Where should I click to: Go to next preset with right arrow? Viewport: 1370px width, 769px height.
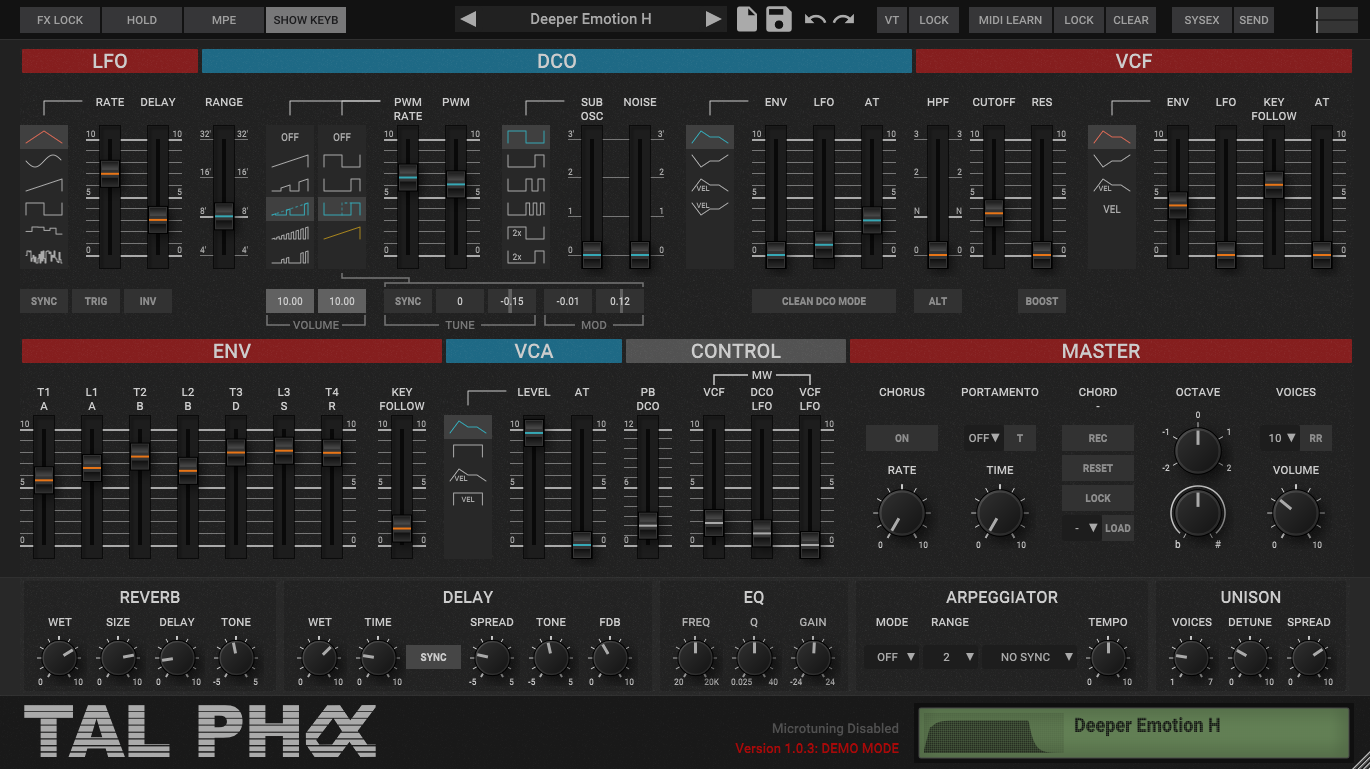coord(713,19)
